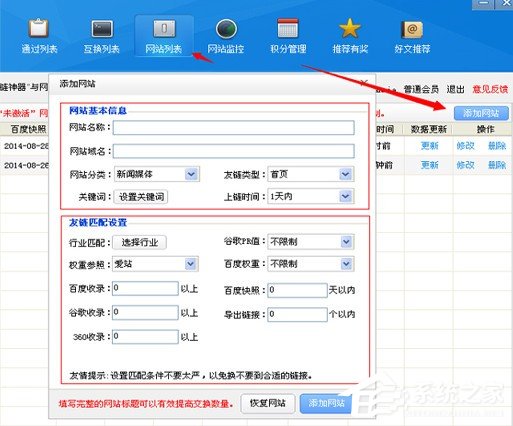
Task: Click the 网站名称 input field
Action: click(x=234, y=128)
